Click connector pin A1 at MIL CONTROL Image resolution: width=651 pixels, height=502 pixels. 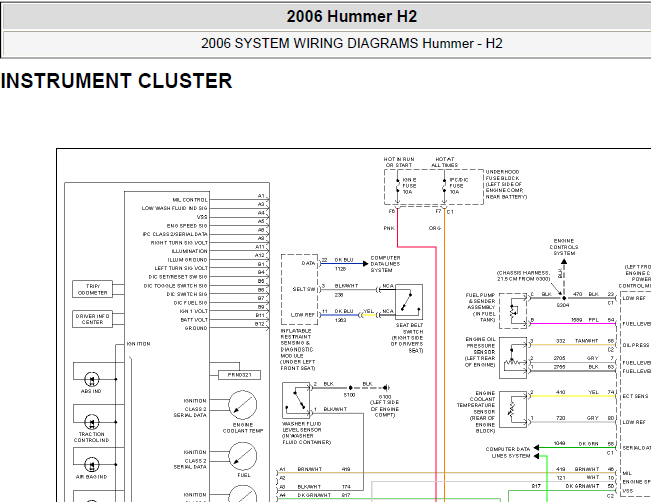261,196
